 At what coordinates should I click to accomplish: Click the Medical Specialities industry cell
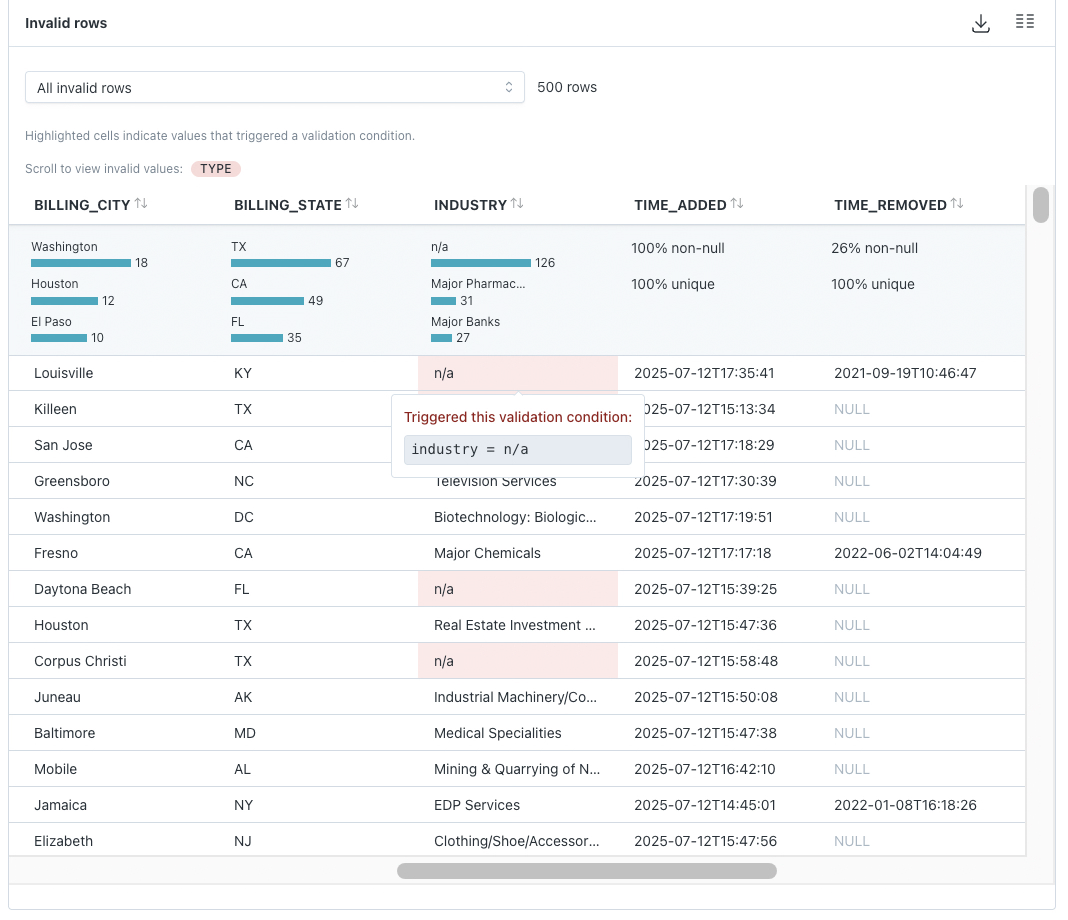click(x=497, y=733)
